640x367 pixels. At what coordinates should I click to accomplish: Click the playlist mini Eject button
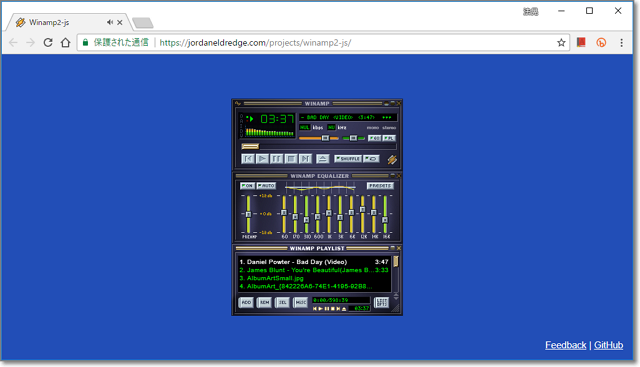tap(344, 309)
